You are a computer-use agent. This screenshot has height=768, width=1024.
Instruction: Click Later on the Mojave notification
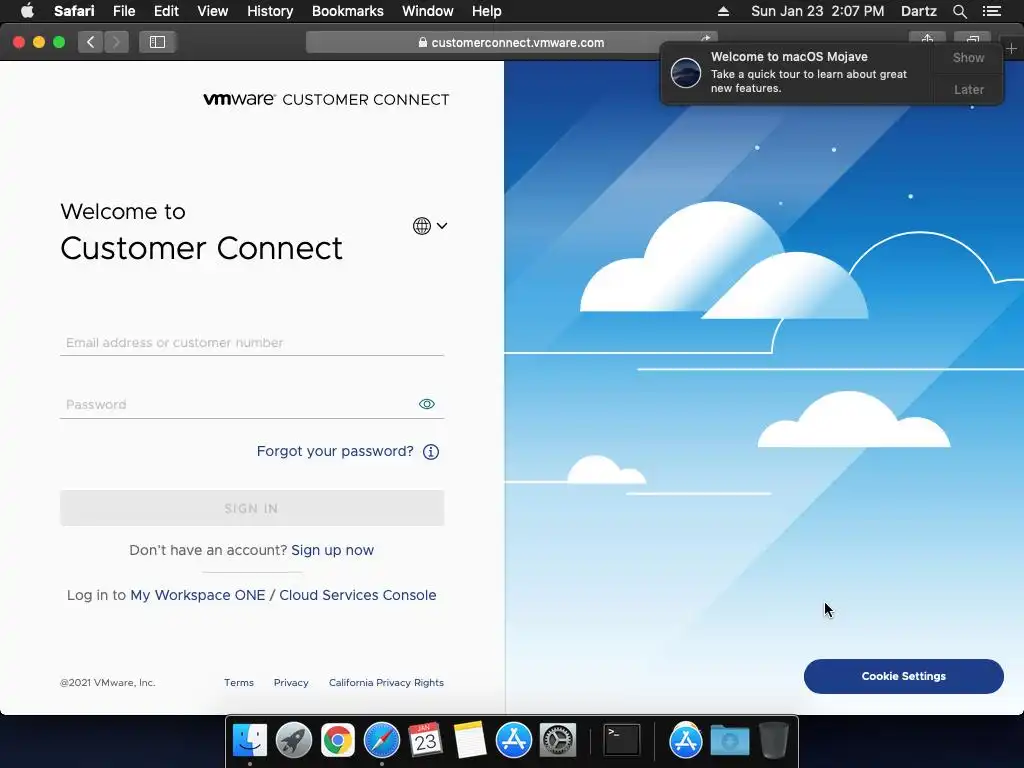tap(968, 89)
